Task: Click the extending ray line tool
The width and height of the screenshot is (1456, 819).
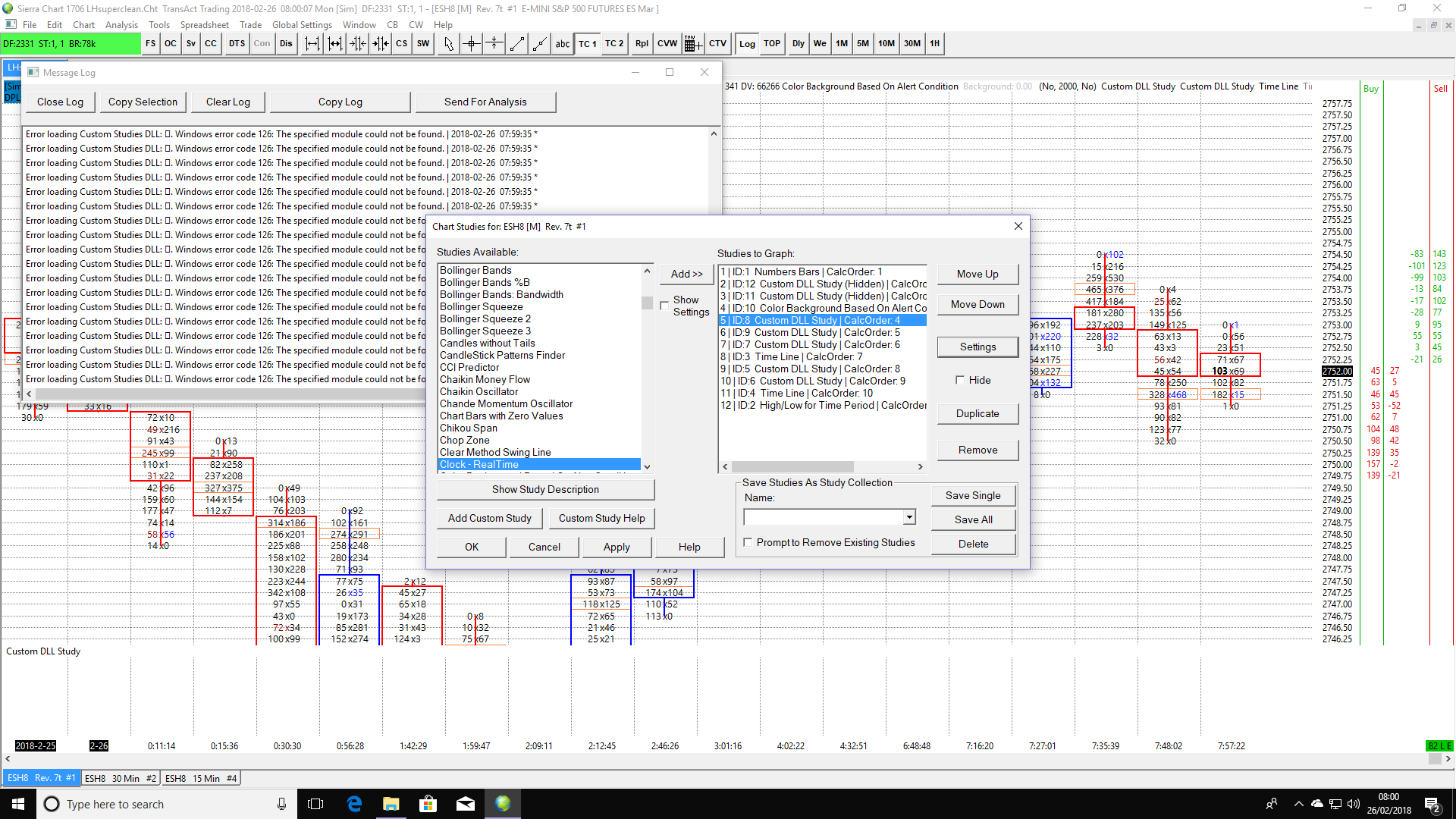Action: [x=539, y=44]
